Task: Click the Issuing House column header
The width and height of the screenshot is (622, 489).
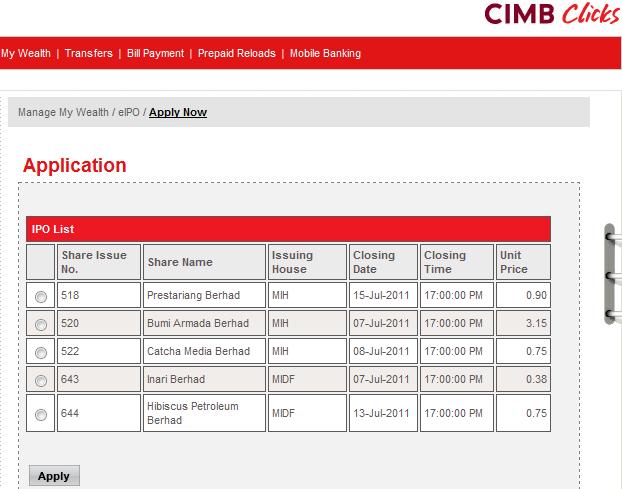Action: pos(307,262)
